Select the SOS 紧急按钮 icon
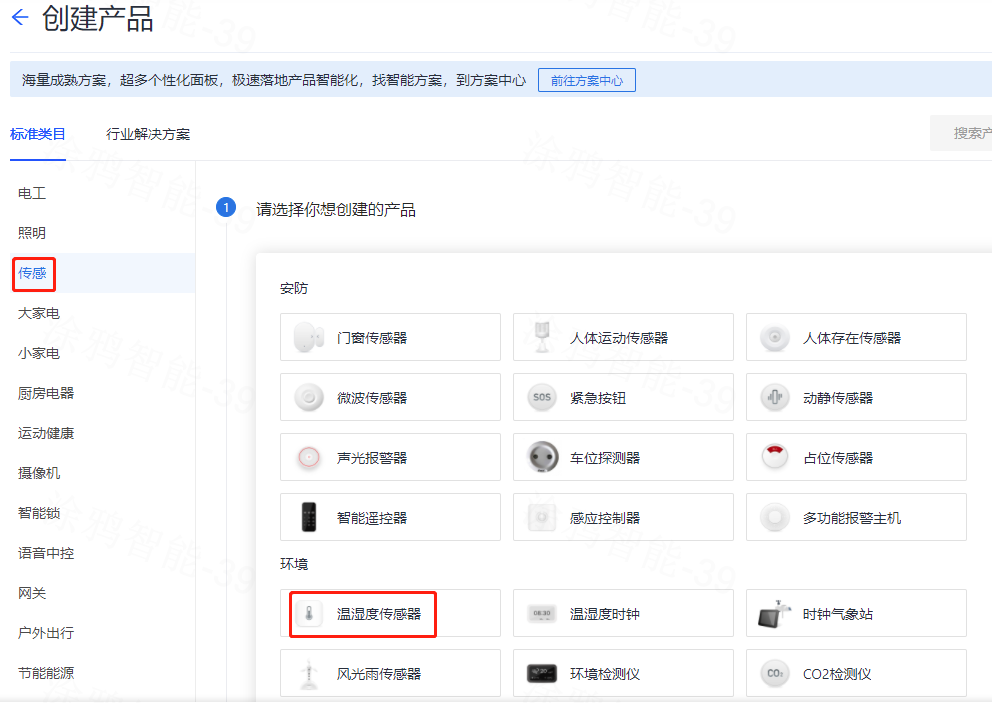 tap(542, 398)
